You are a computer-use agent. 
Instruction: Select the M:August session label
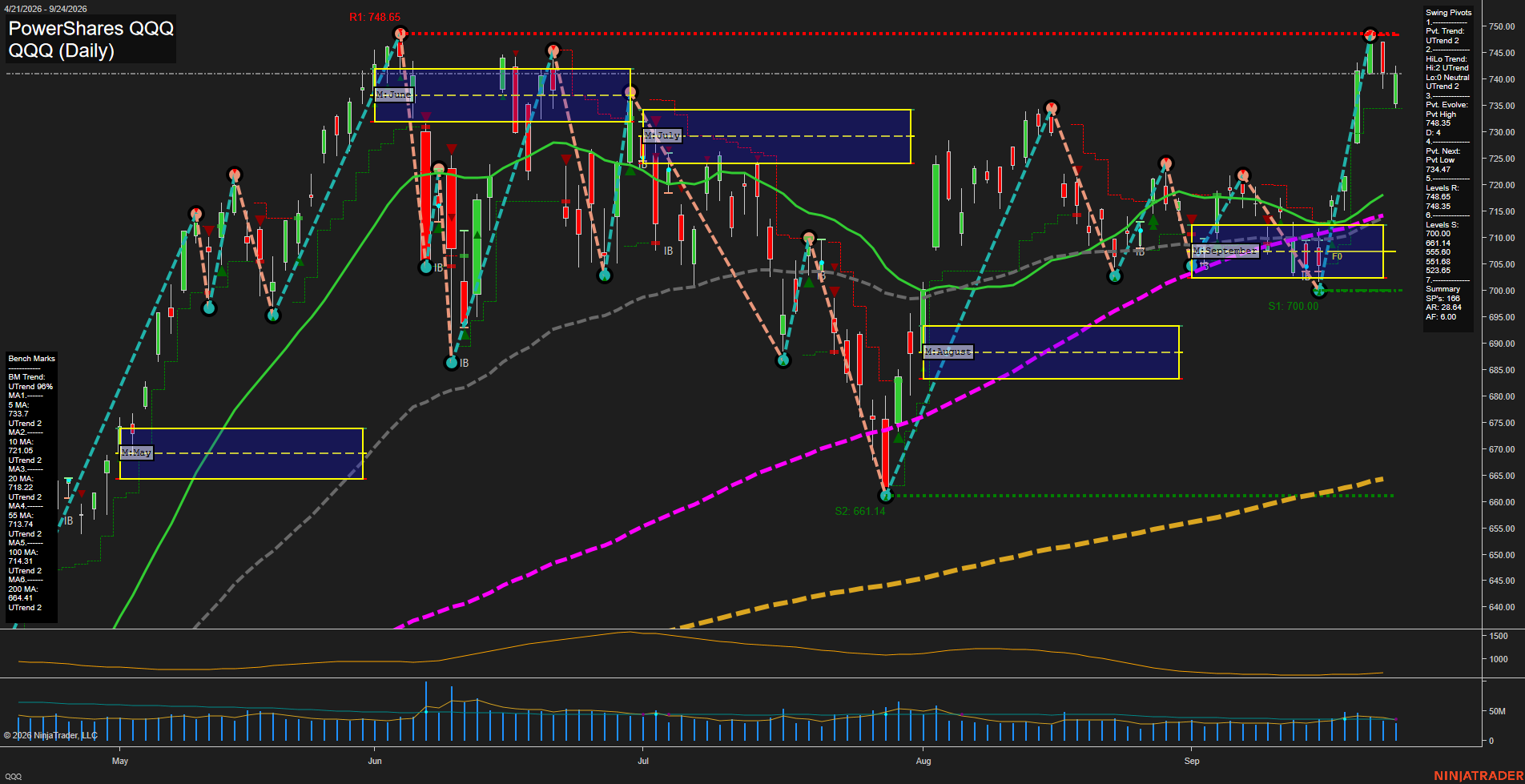coord(948,352)
